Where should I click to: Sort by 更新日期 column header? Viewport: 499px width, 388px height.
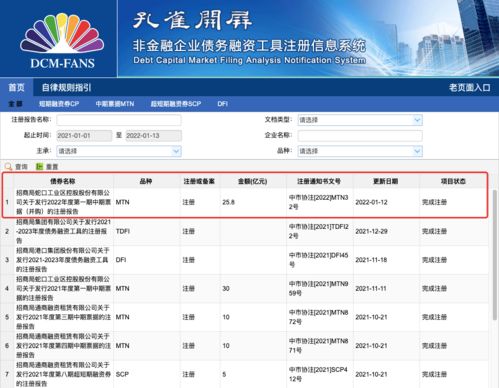(x=385, y=181)
